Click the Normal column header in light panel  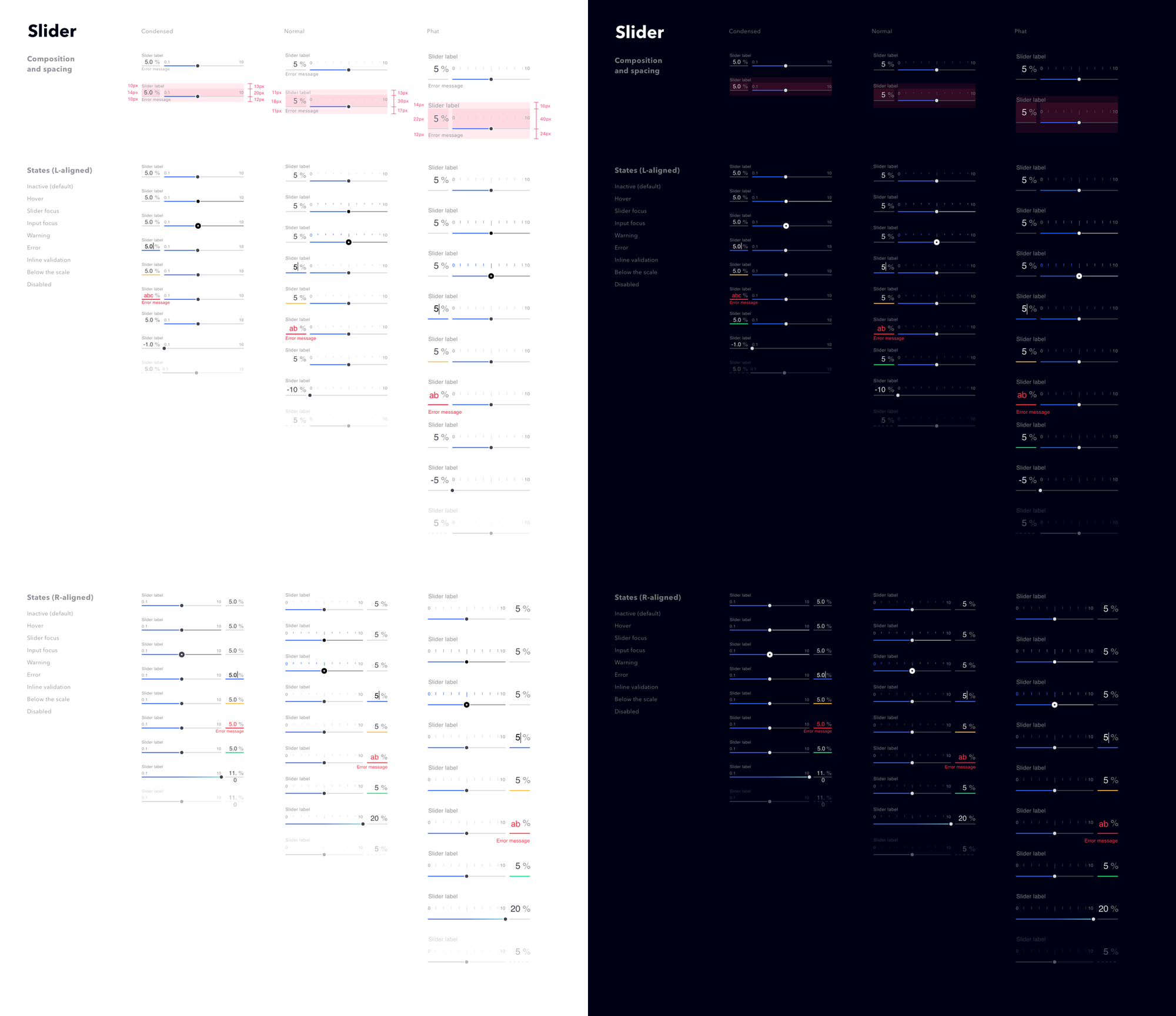click(x=294, y=31)
